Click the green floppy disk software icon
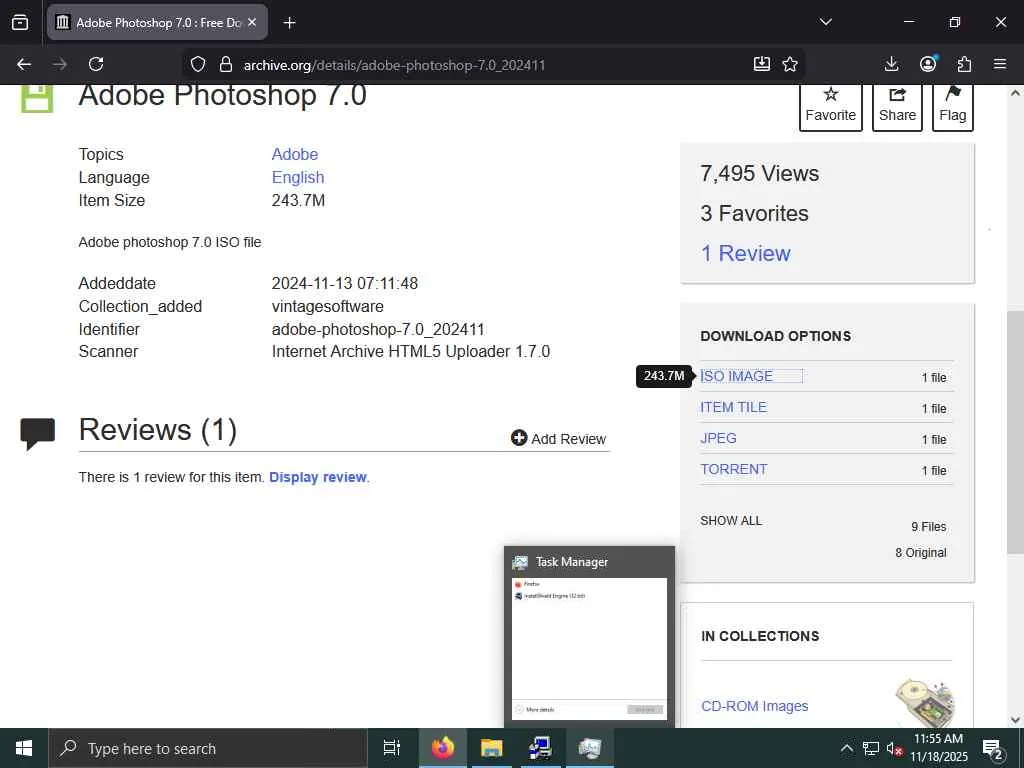This screenshot has width=1024, height=768. coord(37,98)
